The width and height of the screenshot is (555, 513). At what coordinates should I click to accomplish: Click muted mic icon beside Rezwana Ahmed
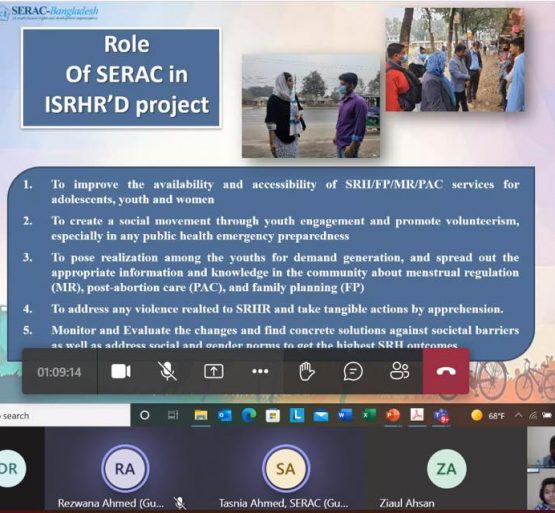(180, 503)
